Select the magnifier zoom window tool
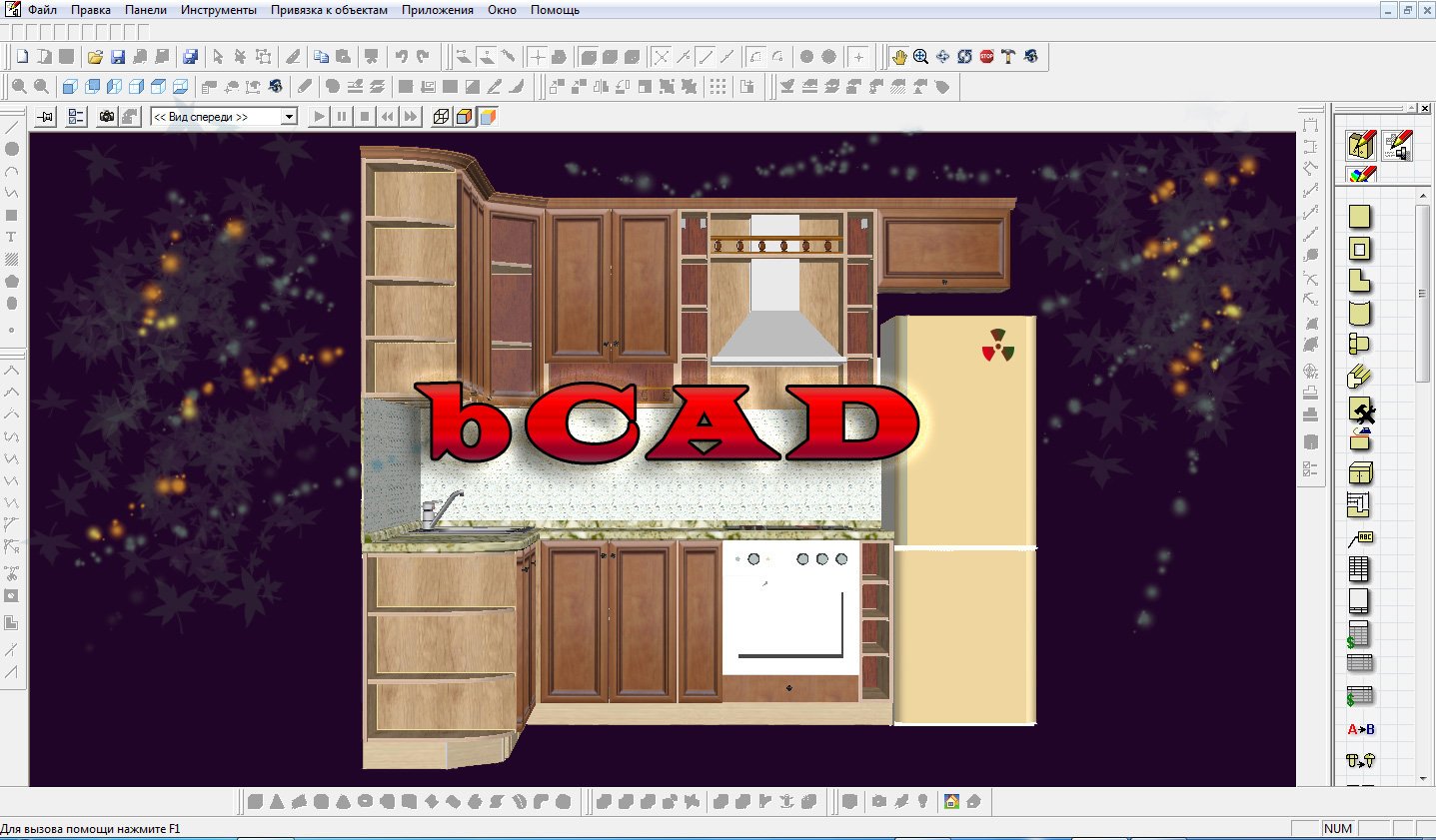1436x840 pixels. [920, 57]
